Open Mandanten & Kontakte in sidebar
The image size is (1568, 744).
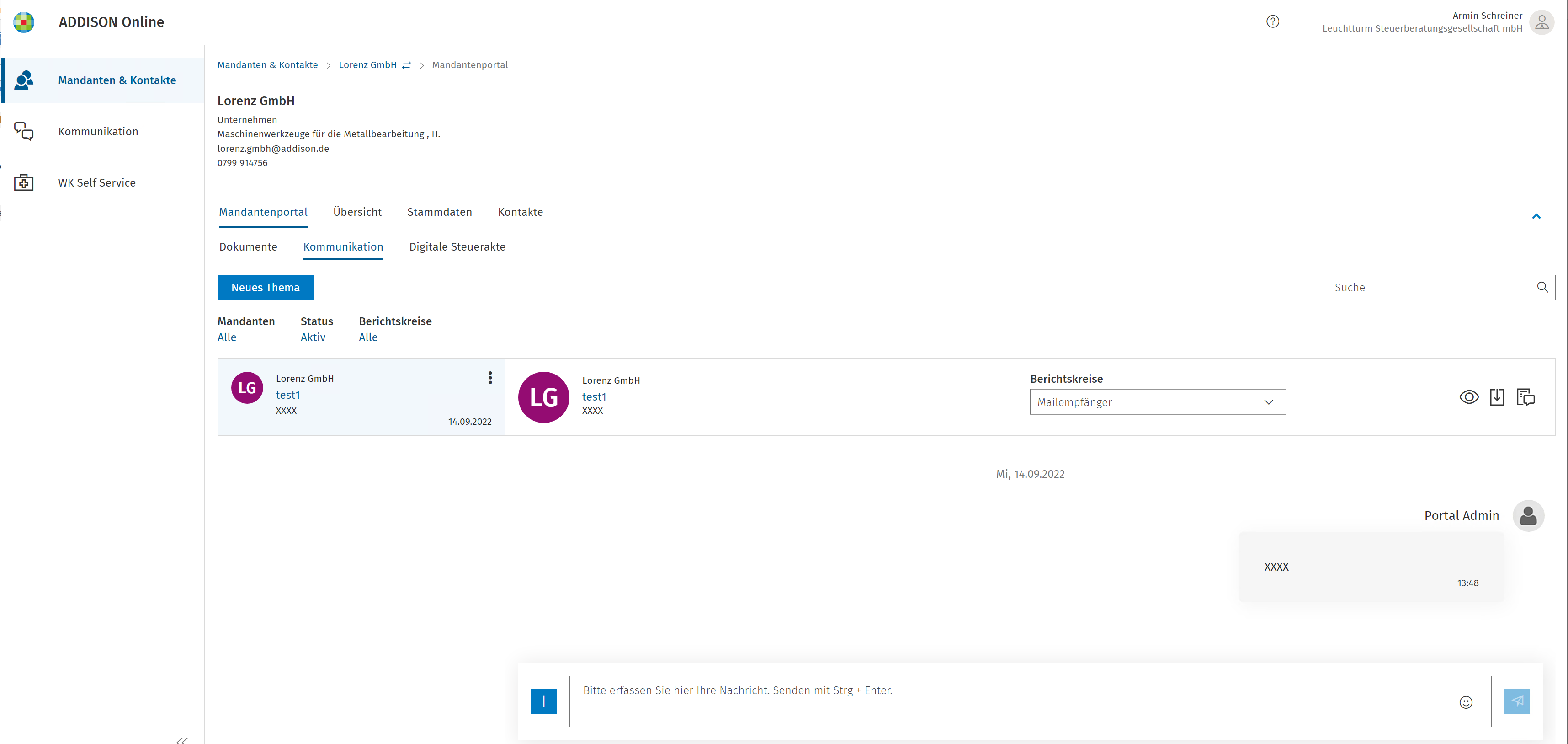117,80
